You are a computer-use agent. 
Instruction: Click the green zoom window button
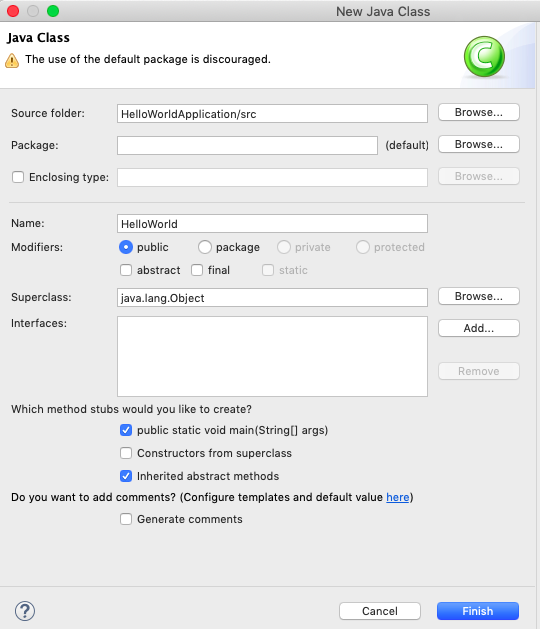53,11
